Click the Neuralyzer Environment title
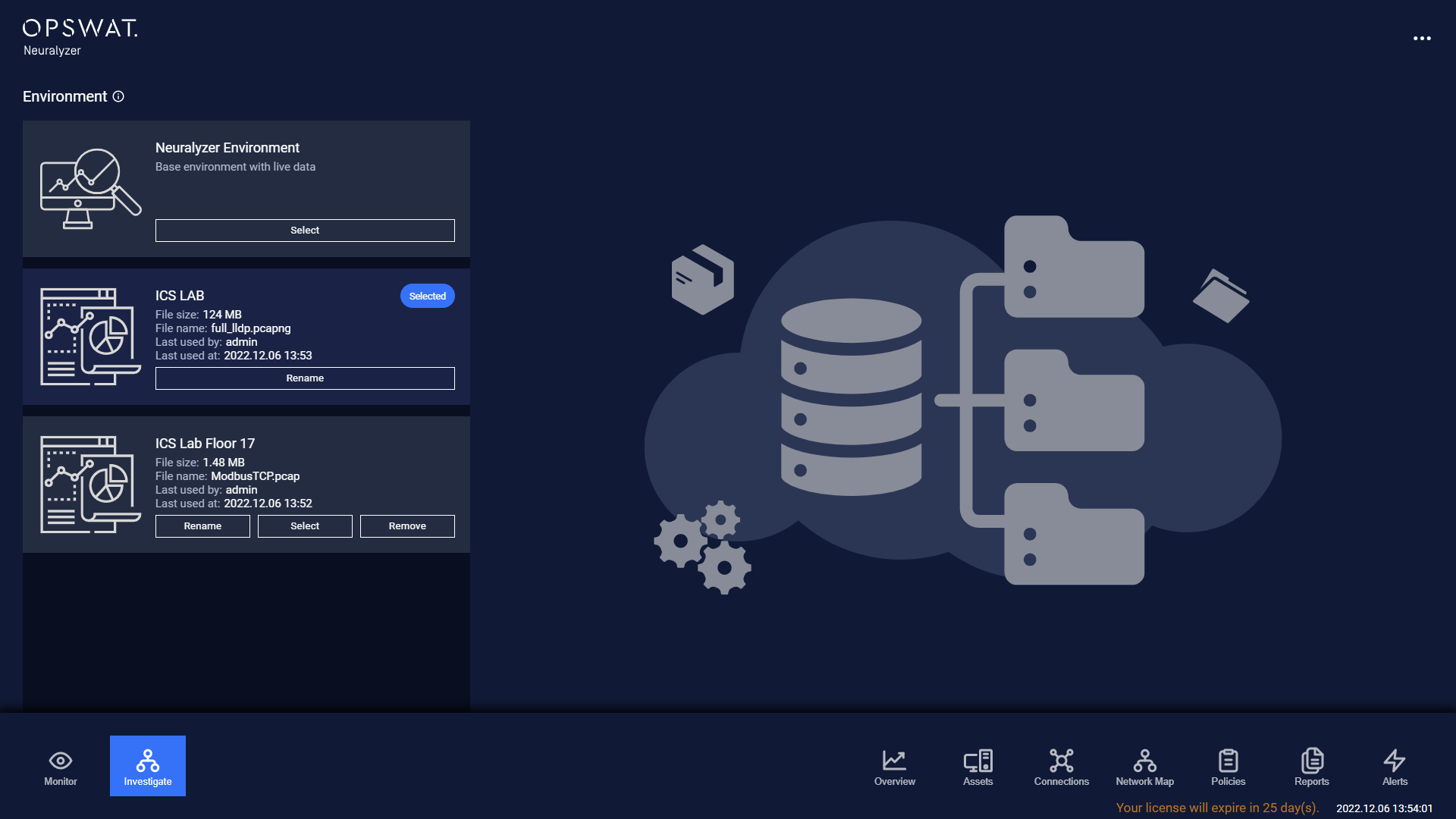 [227, 148]
